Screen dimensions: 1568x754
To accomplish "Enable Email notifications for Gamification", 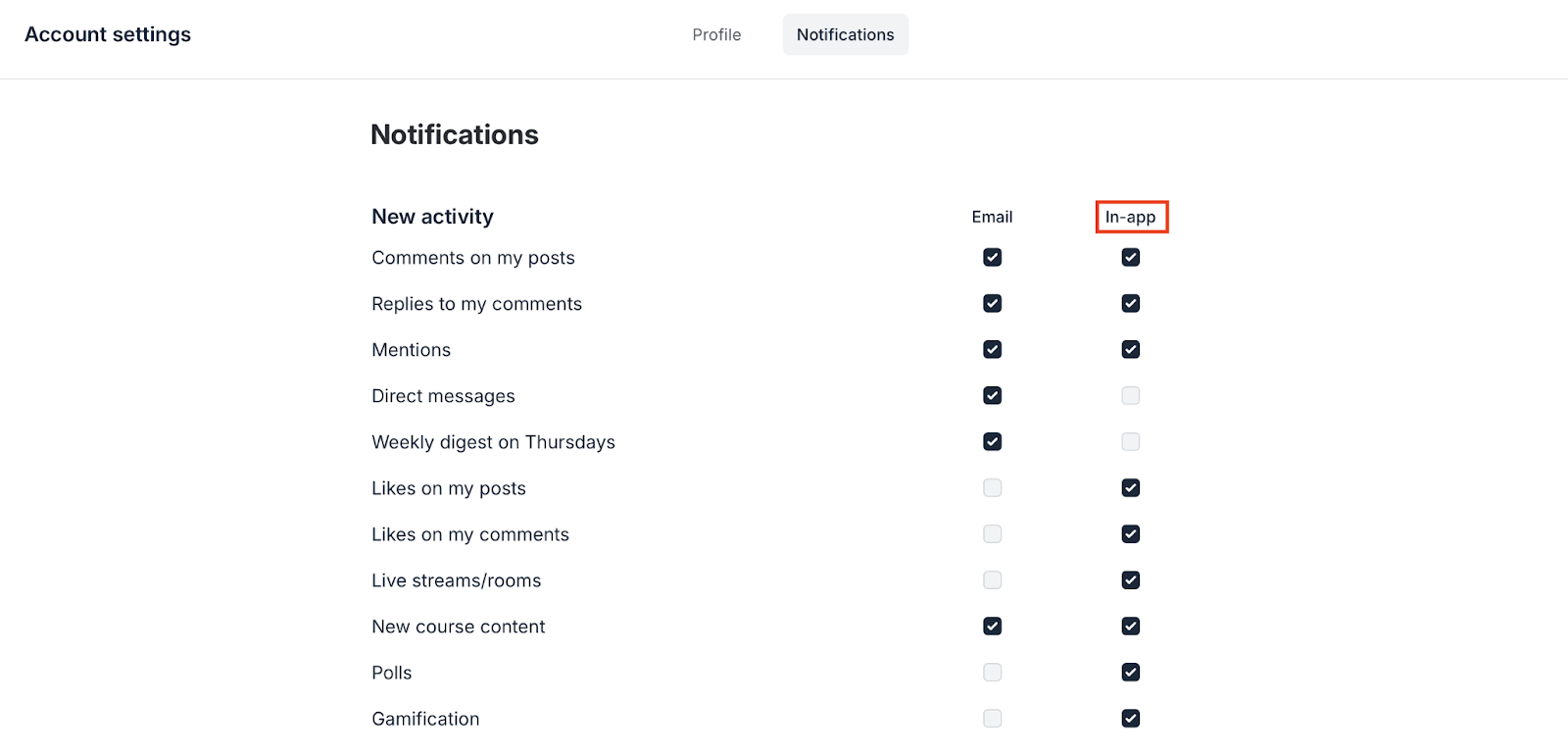I will click(992, 718).
